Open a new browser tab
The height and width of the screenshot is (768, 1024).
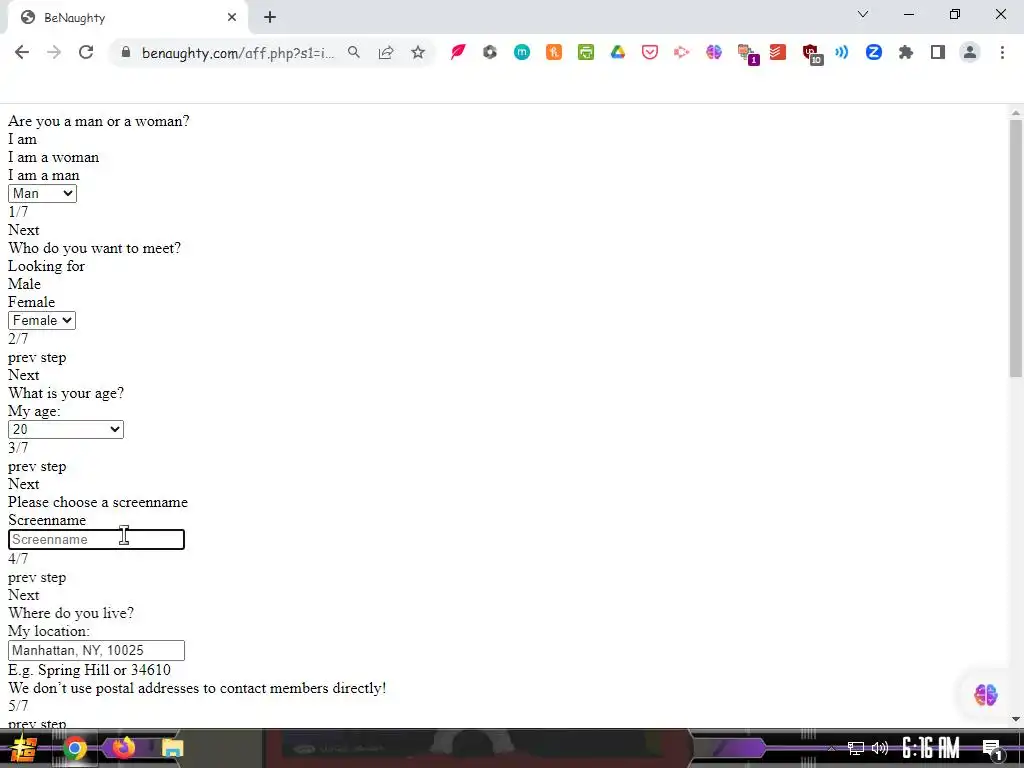(x=270, y=17)
